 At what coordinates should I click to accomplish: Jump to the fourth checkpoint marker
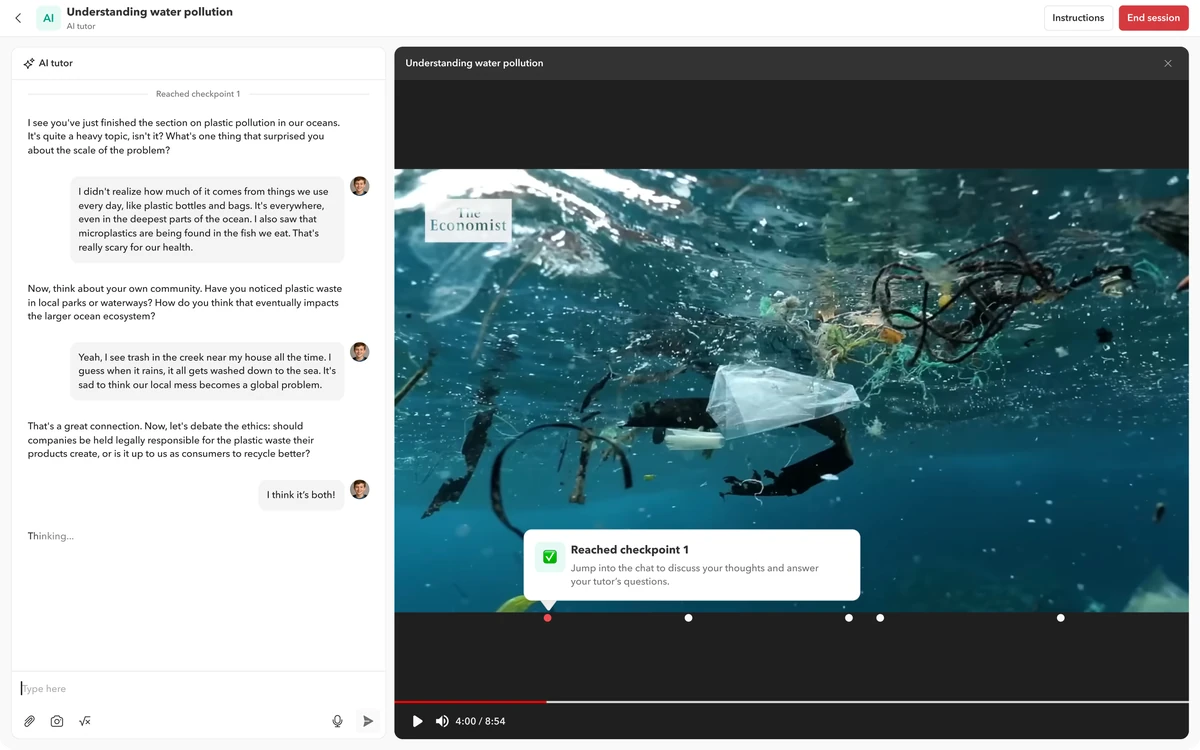pos(880,618)
